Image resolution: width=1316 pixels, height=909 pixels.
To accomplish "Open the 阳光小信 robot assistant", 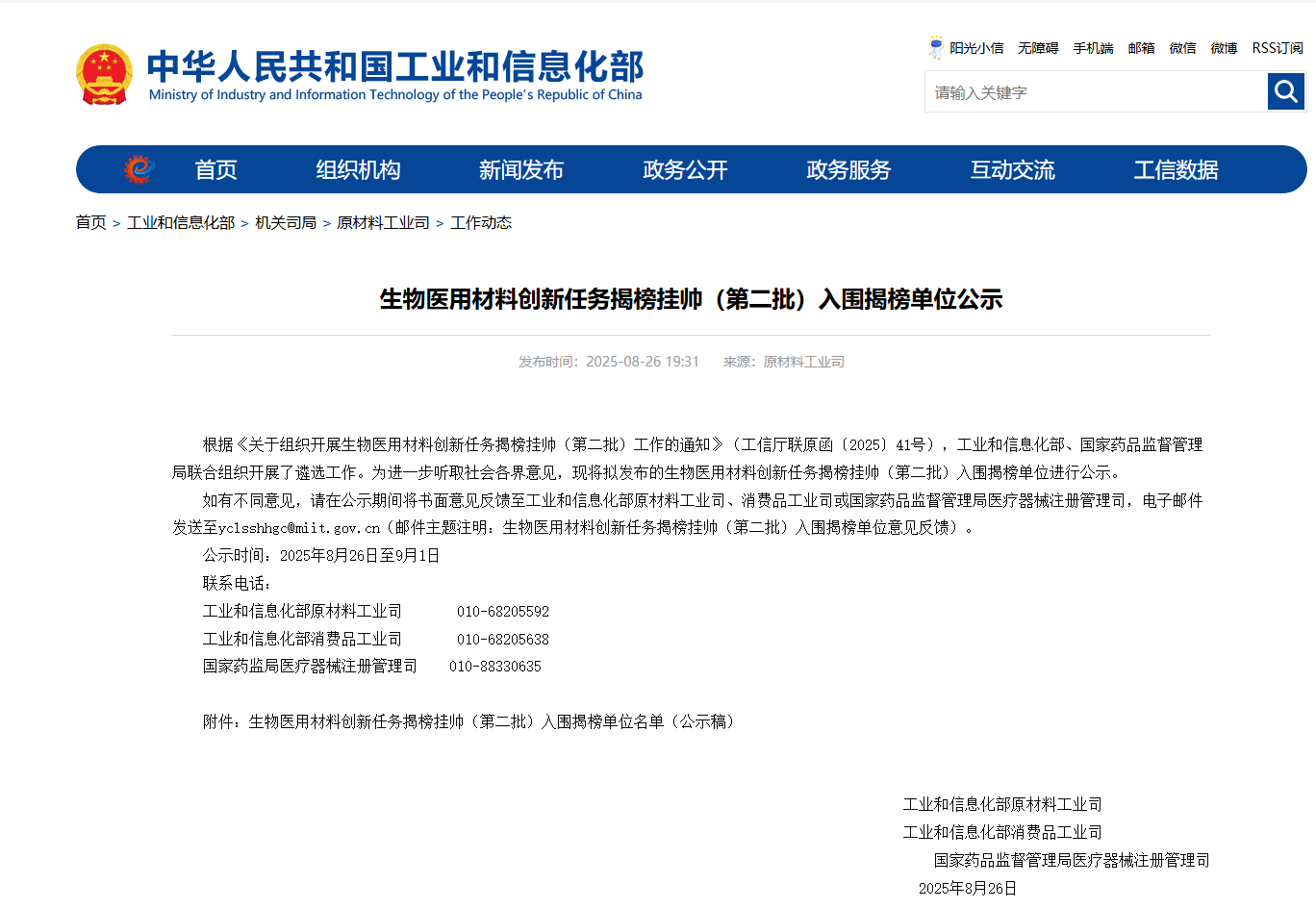I will tap(966, 48).
